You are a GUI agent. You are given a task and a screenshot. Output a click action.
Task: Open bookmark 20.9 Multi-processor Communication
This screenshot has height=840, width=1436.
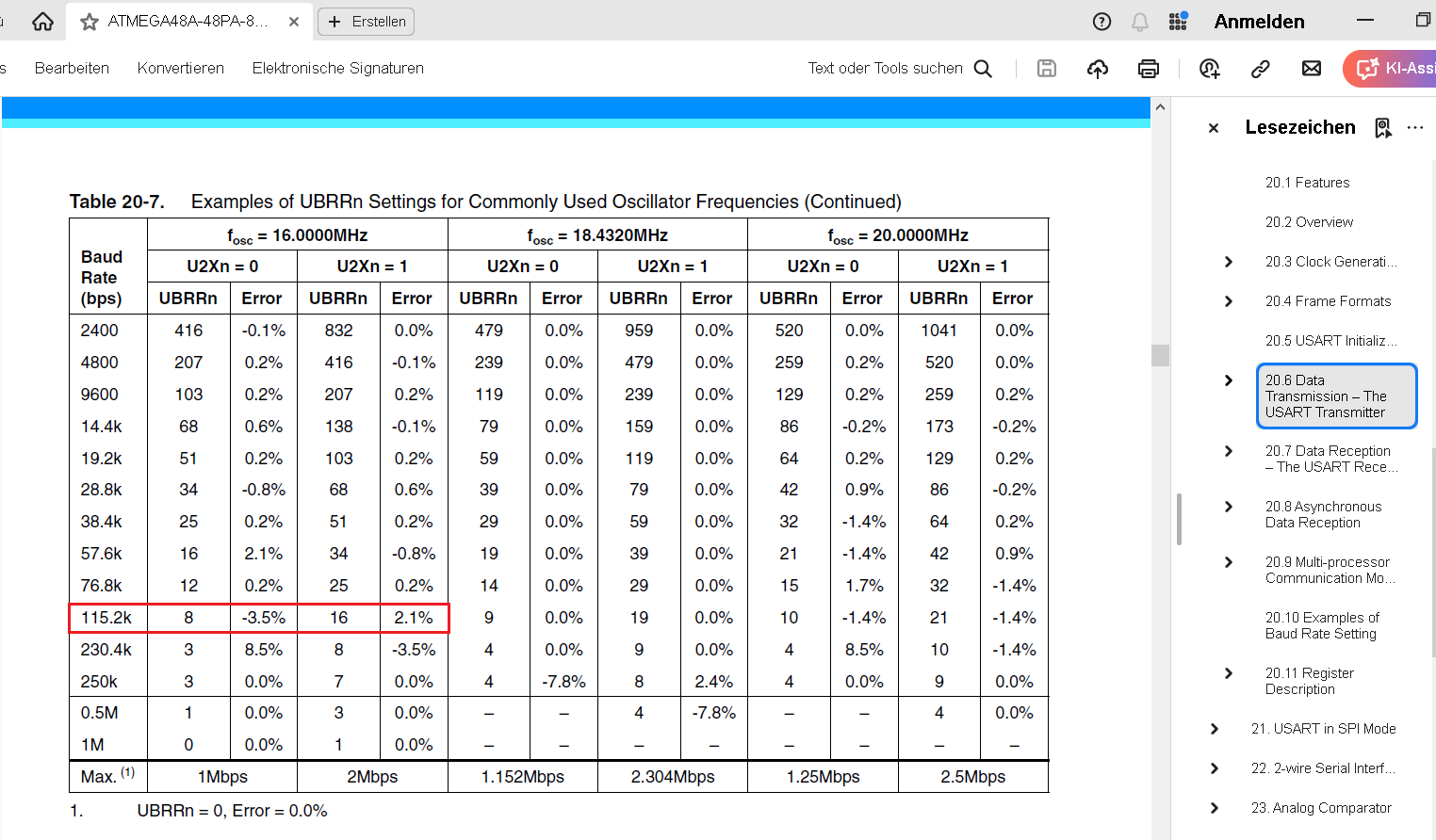(x=1331, y=570)
